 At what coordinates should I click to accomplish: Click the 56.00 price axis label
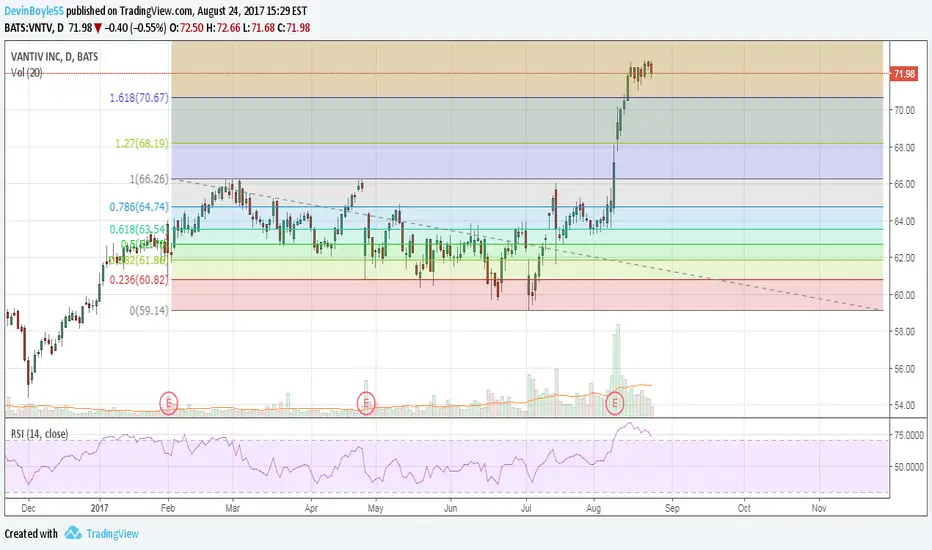coord(903,369)
